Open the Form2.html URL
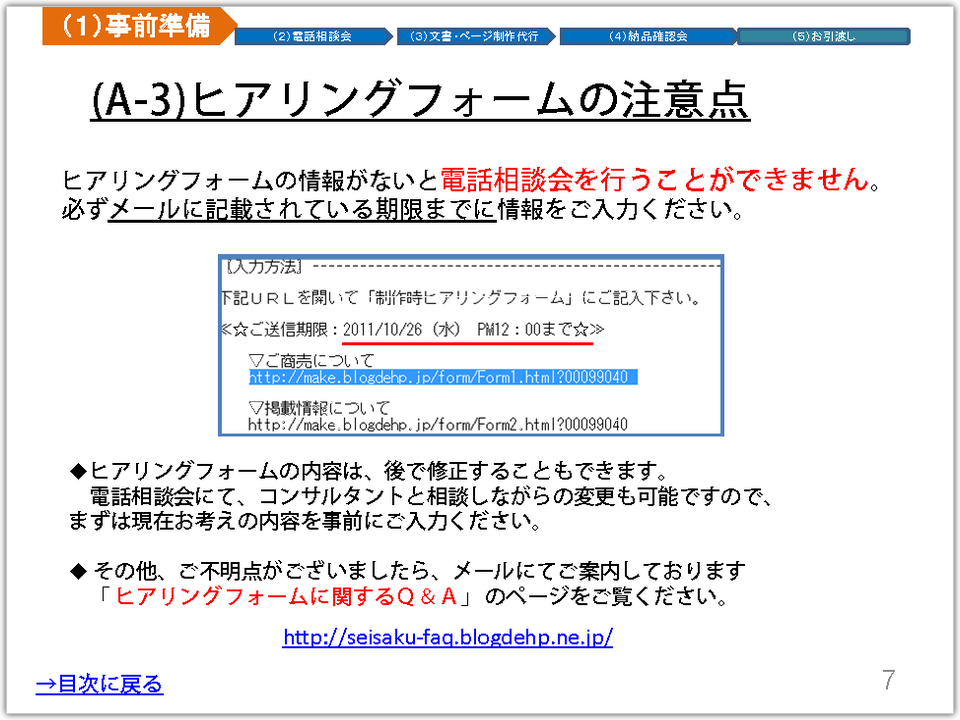 pos(438,424)
